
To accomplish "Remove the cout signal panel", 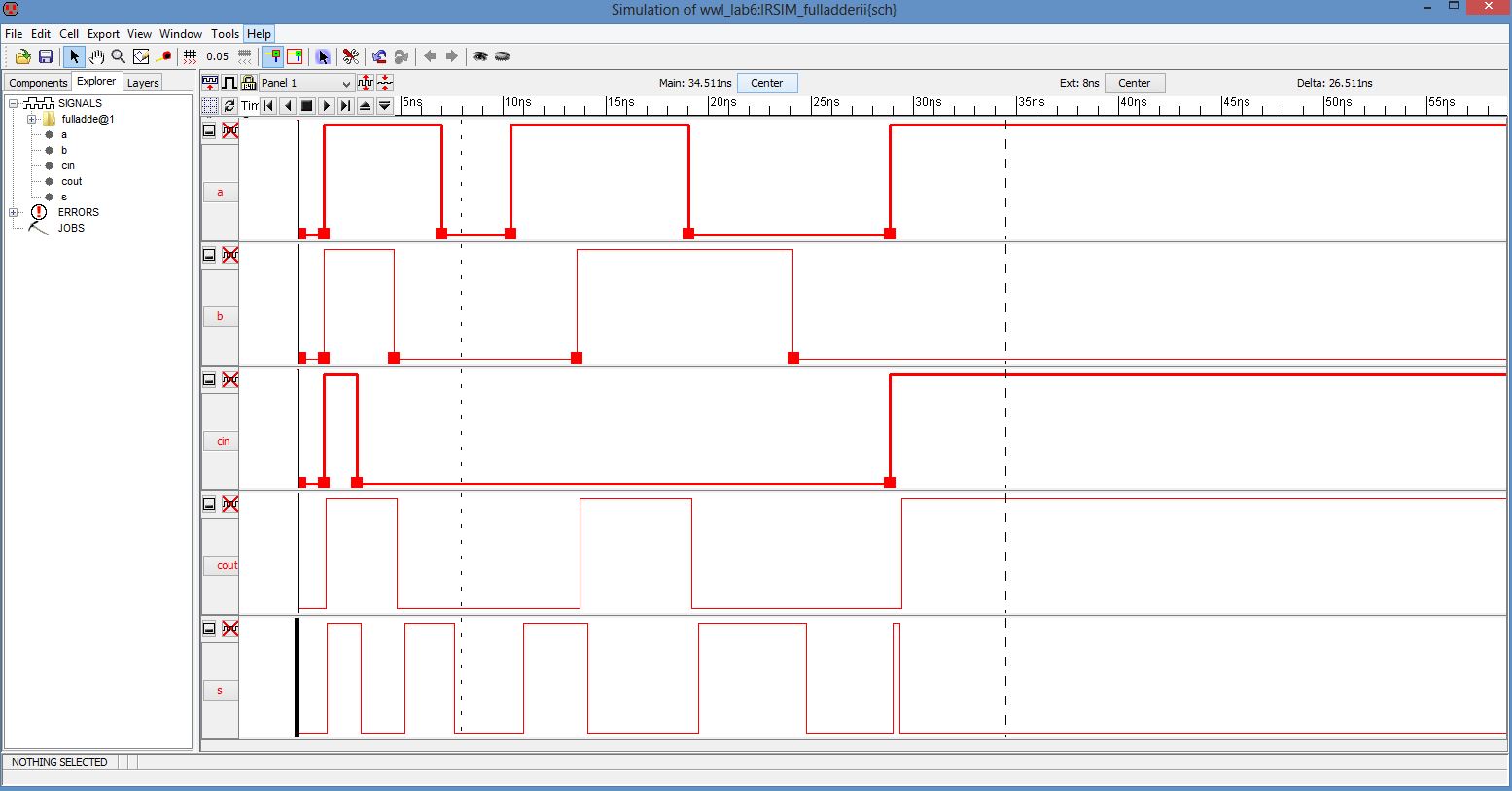I will click(x=230, y=504).
